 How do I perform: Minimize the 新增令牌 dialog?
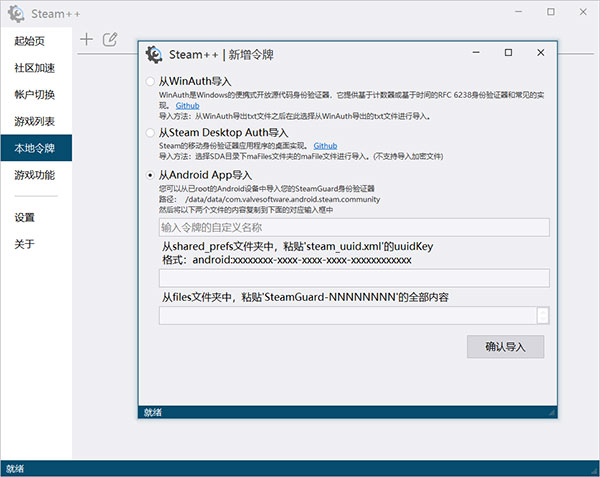476,52
